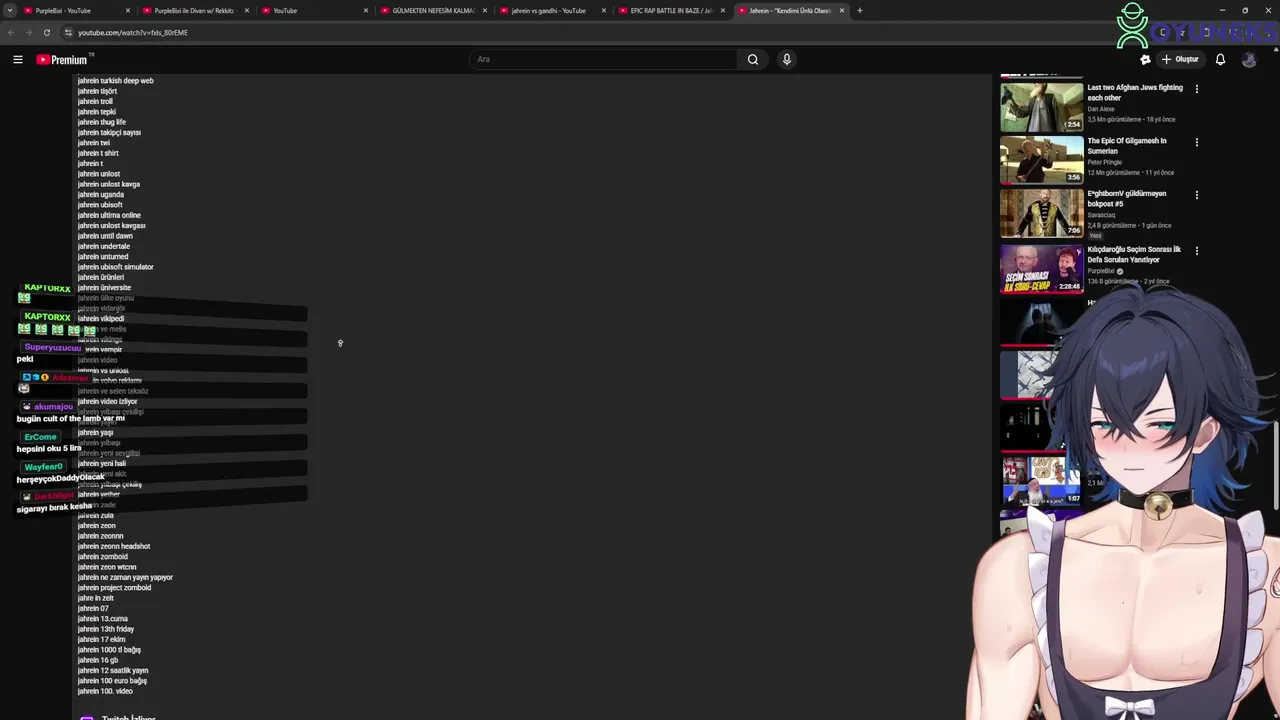This screenshot has height=720, width=1280.
Task: Click 'jahrein 100 euro bağış' text
Action: click(x=112, y=681)
